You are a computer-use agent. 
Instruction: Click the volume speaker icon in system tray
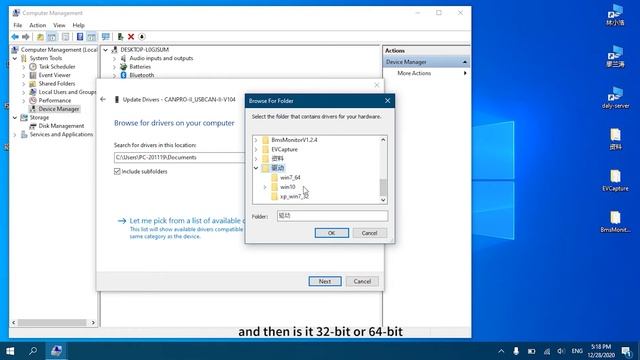561,351
